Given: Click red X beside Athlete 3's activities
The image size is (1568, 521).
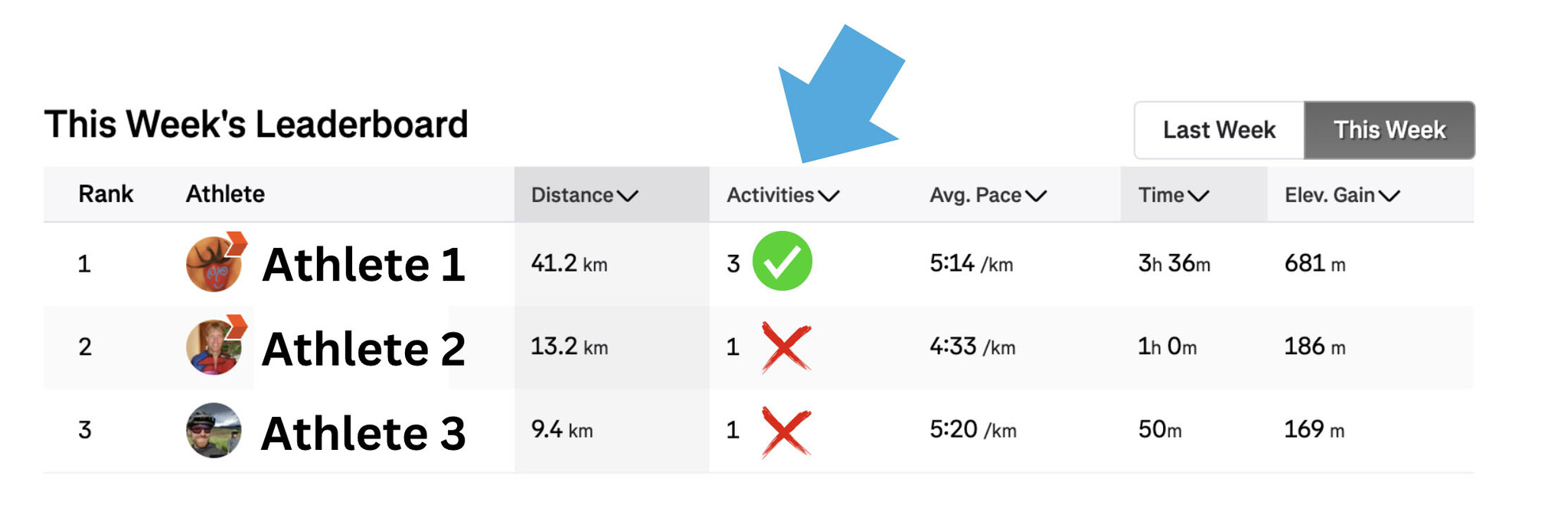Looking at the screenshot, I should tap(786, 432).
